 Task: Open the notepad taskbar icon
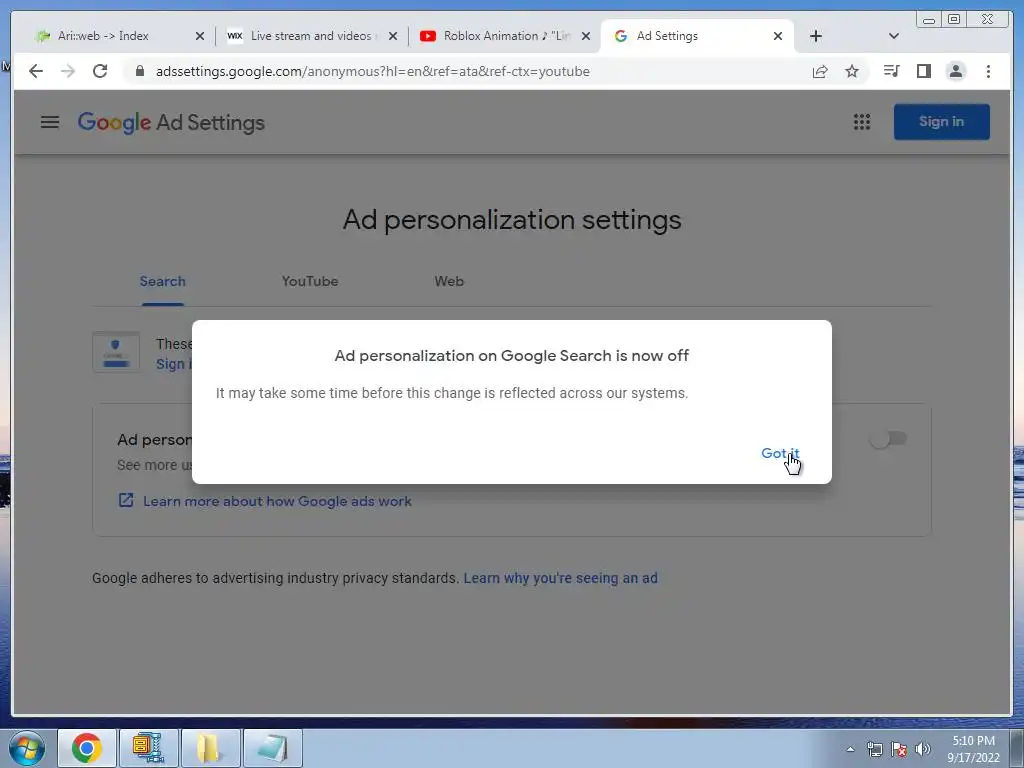272,748
